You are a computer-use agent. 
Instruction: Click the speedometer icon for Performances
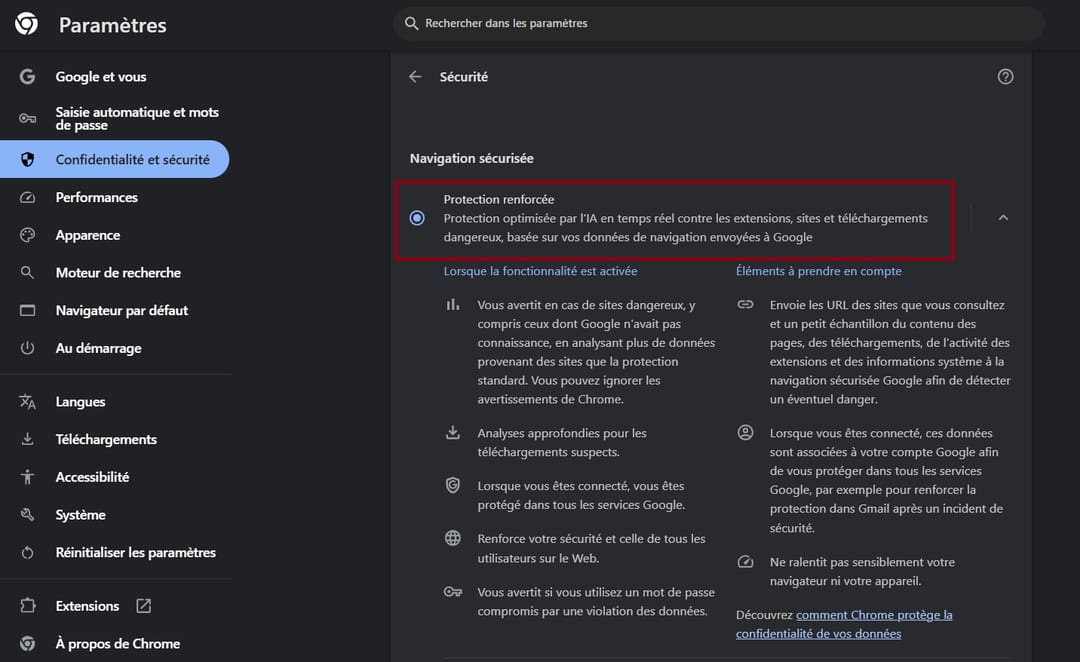(28, 198)
